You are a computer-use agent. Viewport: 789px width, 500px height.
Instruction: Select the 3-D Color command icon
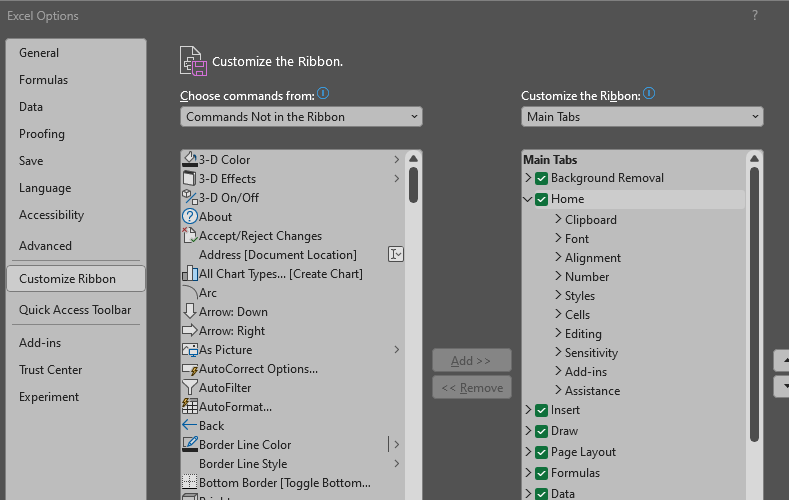point(190,159)
